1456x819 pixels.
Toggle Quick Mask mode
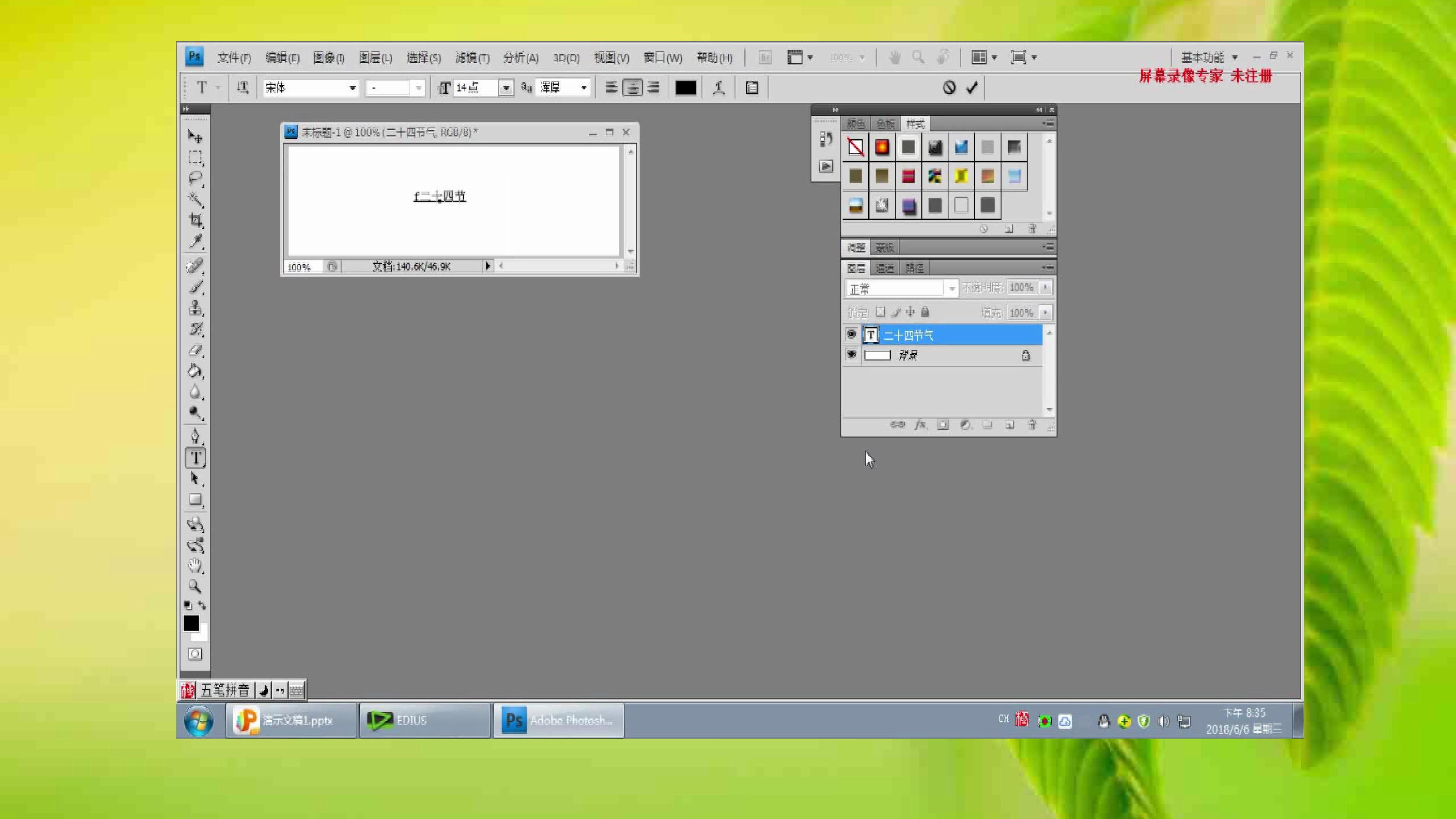click(x=195, y=654)
